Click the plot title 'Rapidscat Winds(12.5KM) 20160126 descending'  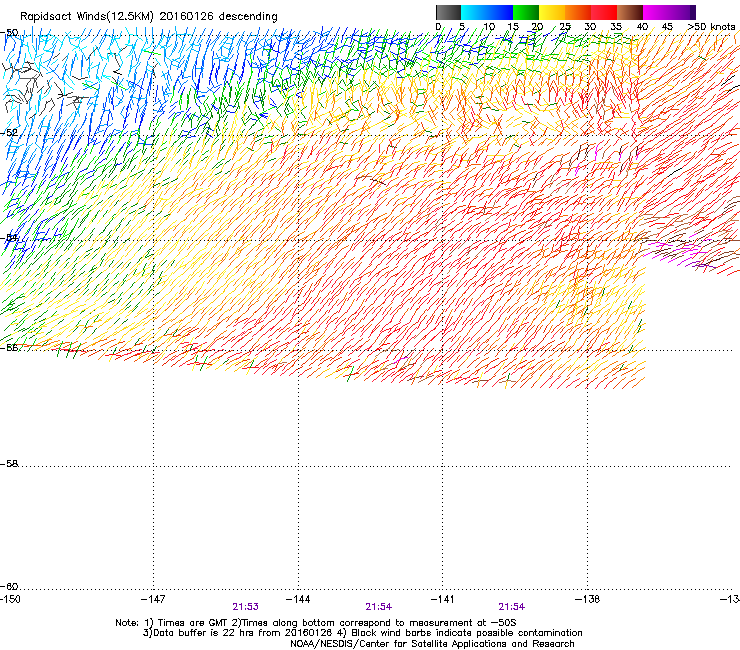tap(149, 17)
